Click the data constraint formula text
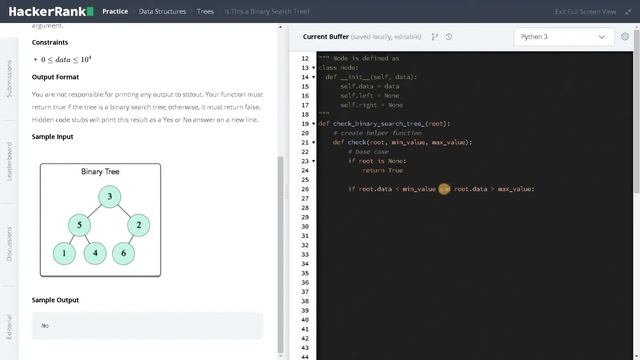640x360 pixels. click(66, 60)
